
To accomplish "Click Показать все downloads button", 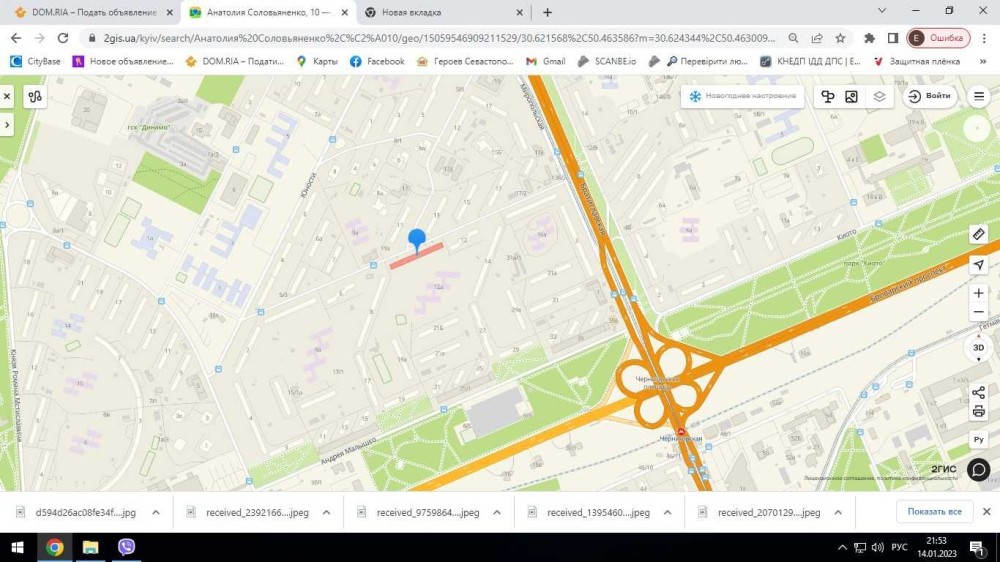I will pyautogui.click(x=934, y=512).
